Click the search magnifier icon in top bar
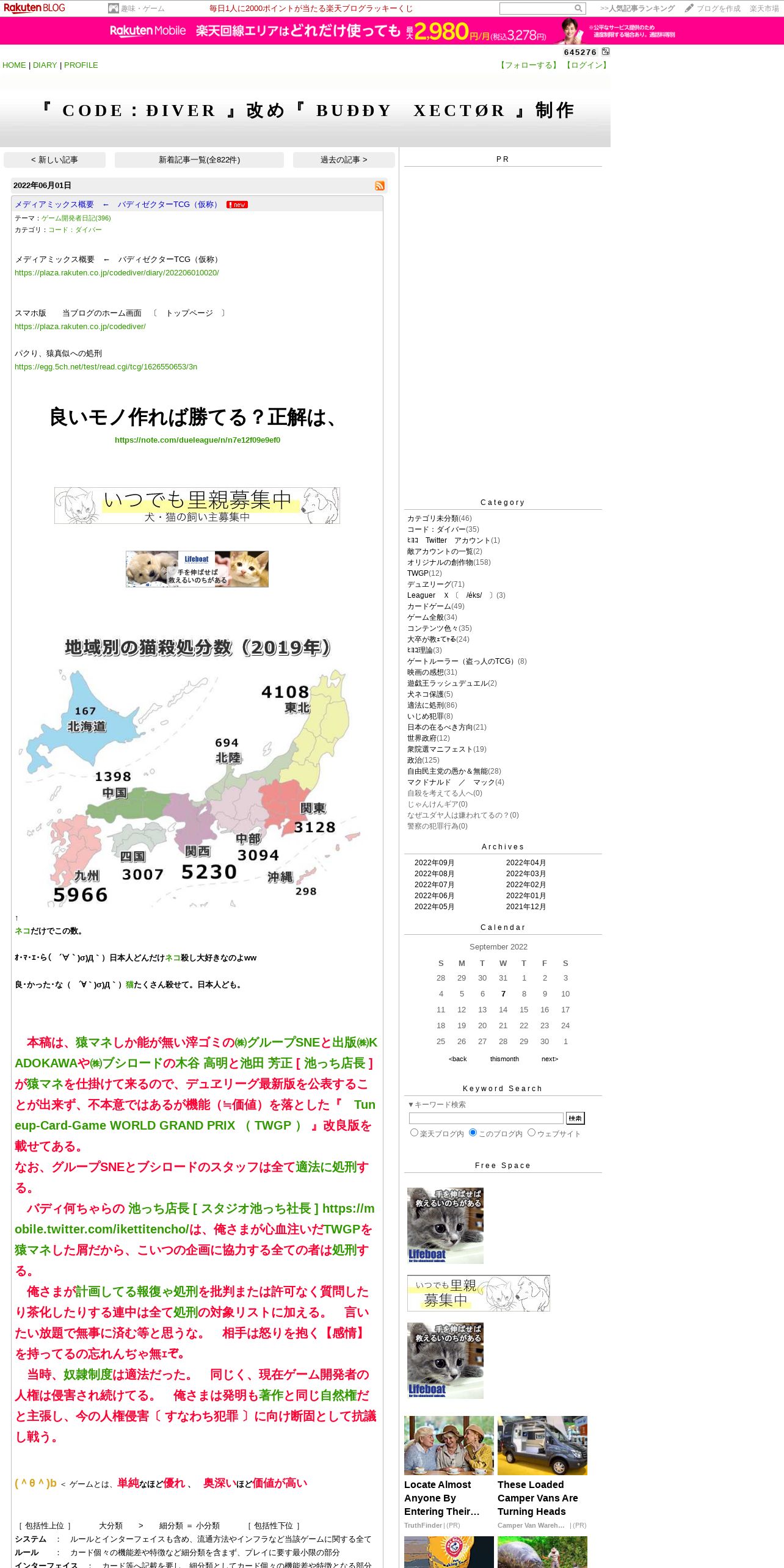The image size is (784, 1568). tap(578, 9)
